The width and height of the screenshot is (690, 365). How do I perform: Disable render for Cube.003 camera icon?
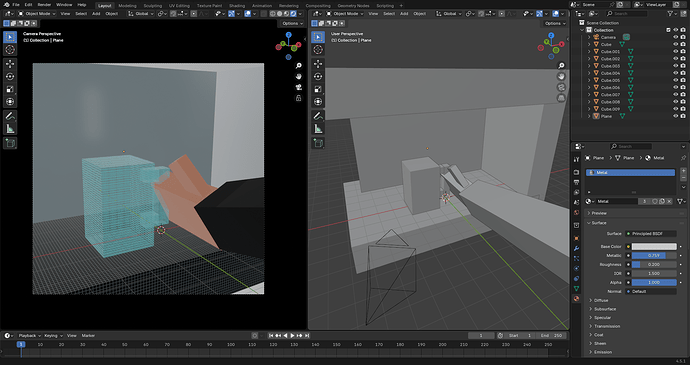click(x=683, y=66)
